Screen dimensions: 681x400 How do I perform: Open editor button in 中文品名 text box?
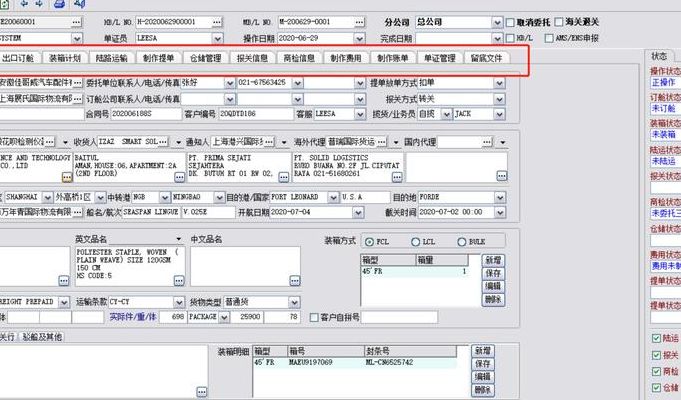[x=294, y=281]
